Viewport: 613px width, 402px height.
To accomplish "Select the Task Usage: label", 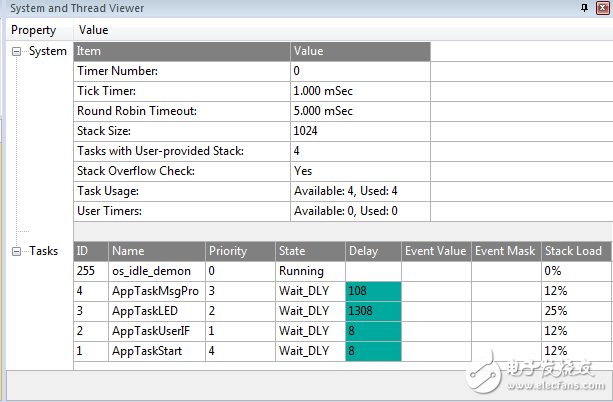I will pos(108,191).
